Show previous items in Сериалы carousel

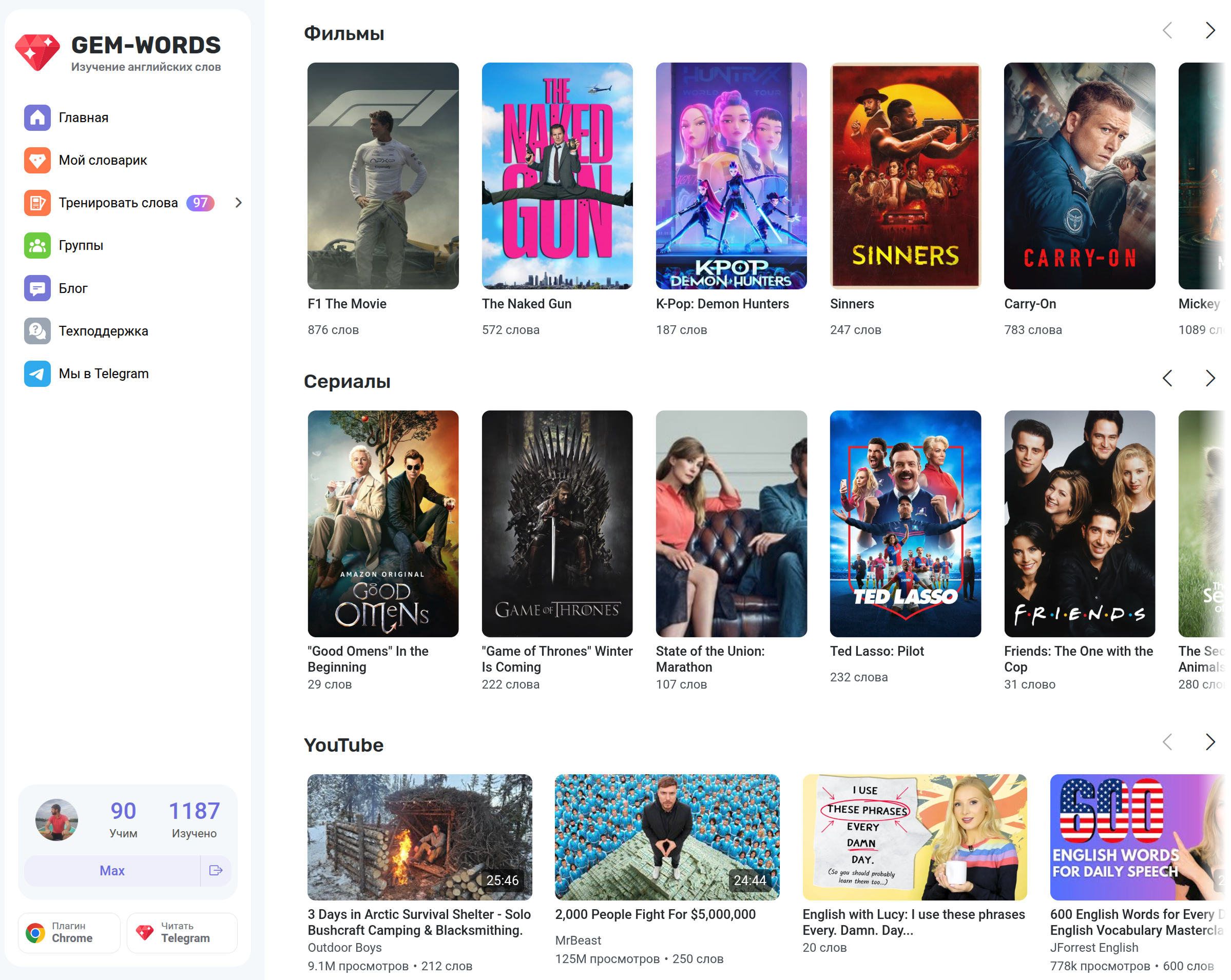[1168, 379]
